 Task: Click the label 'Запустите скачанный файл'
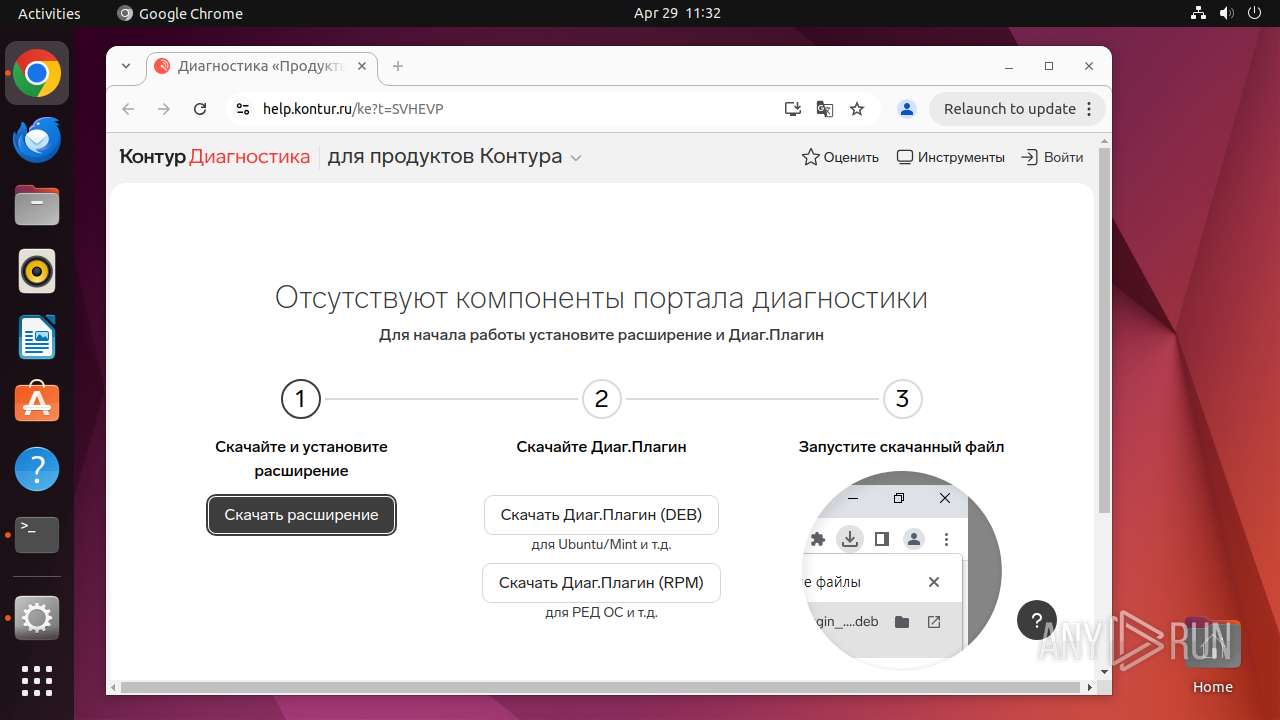click(901, 447)
